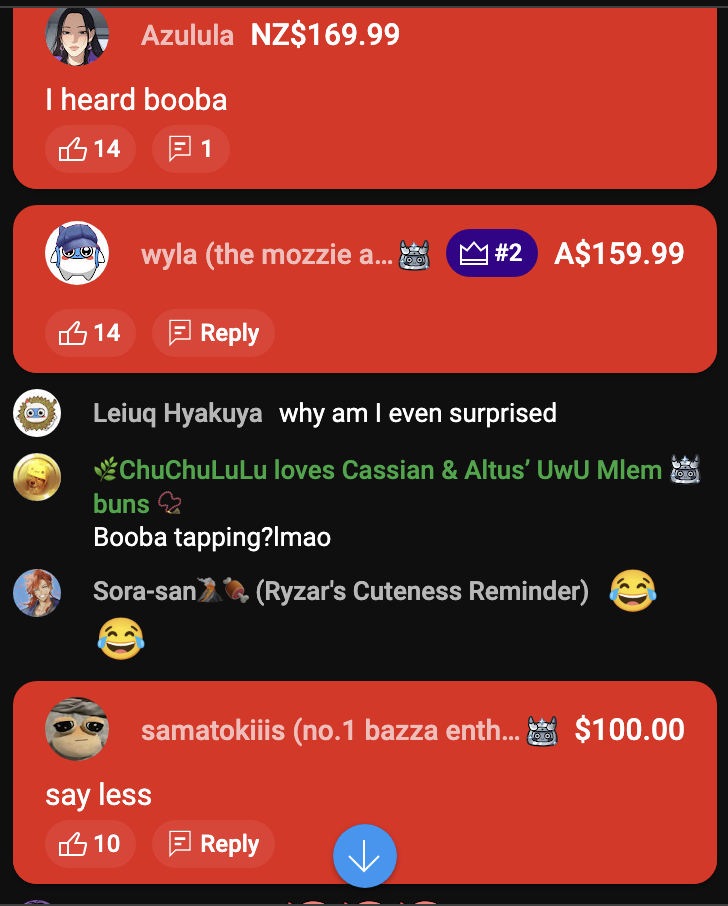Reply to samatokiiis's say less message
Screen dimensions: 728x906
[x=213, y=844]
